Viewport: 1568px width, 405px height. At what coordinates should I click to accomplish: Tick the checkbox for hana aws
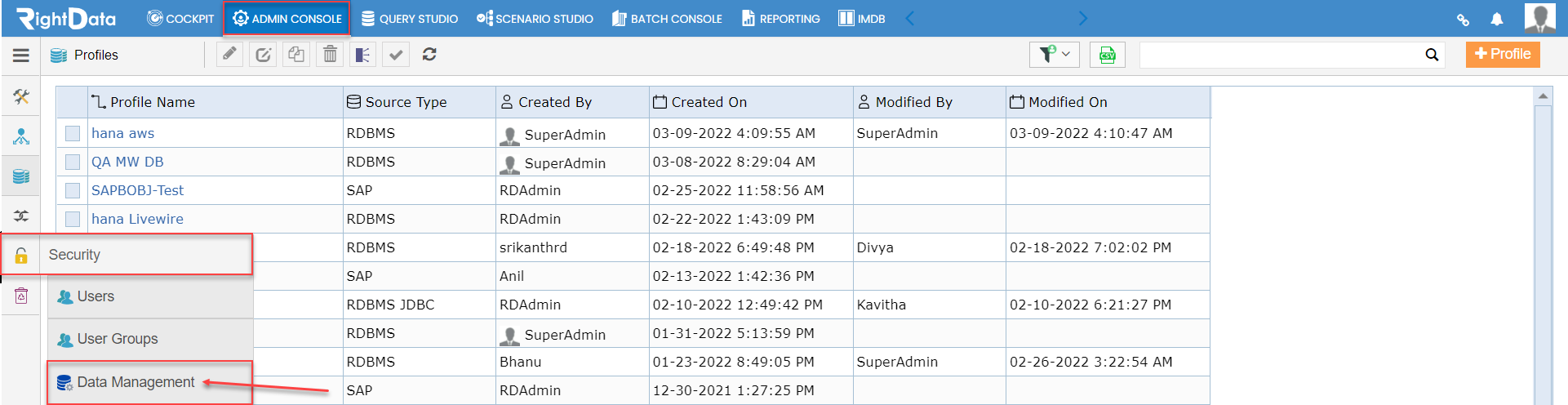73,133
